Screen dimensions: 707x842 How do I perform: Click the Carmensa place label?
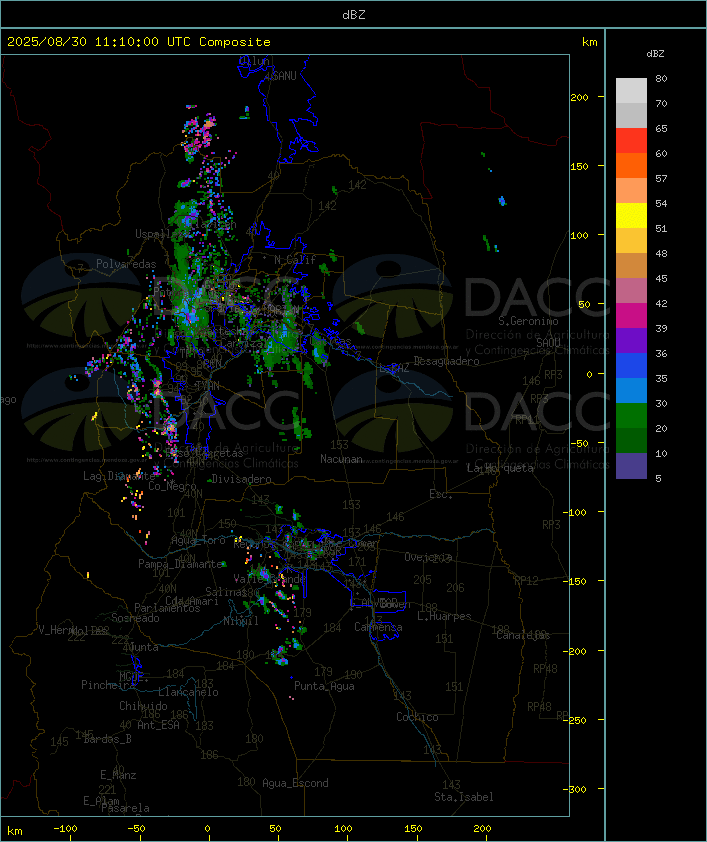(x=378, y=627)
